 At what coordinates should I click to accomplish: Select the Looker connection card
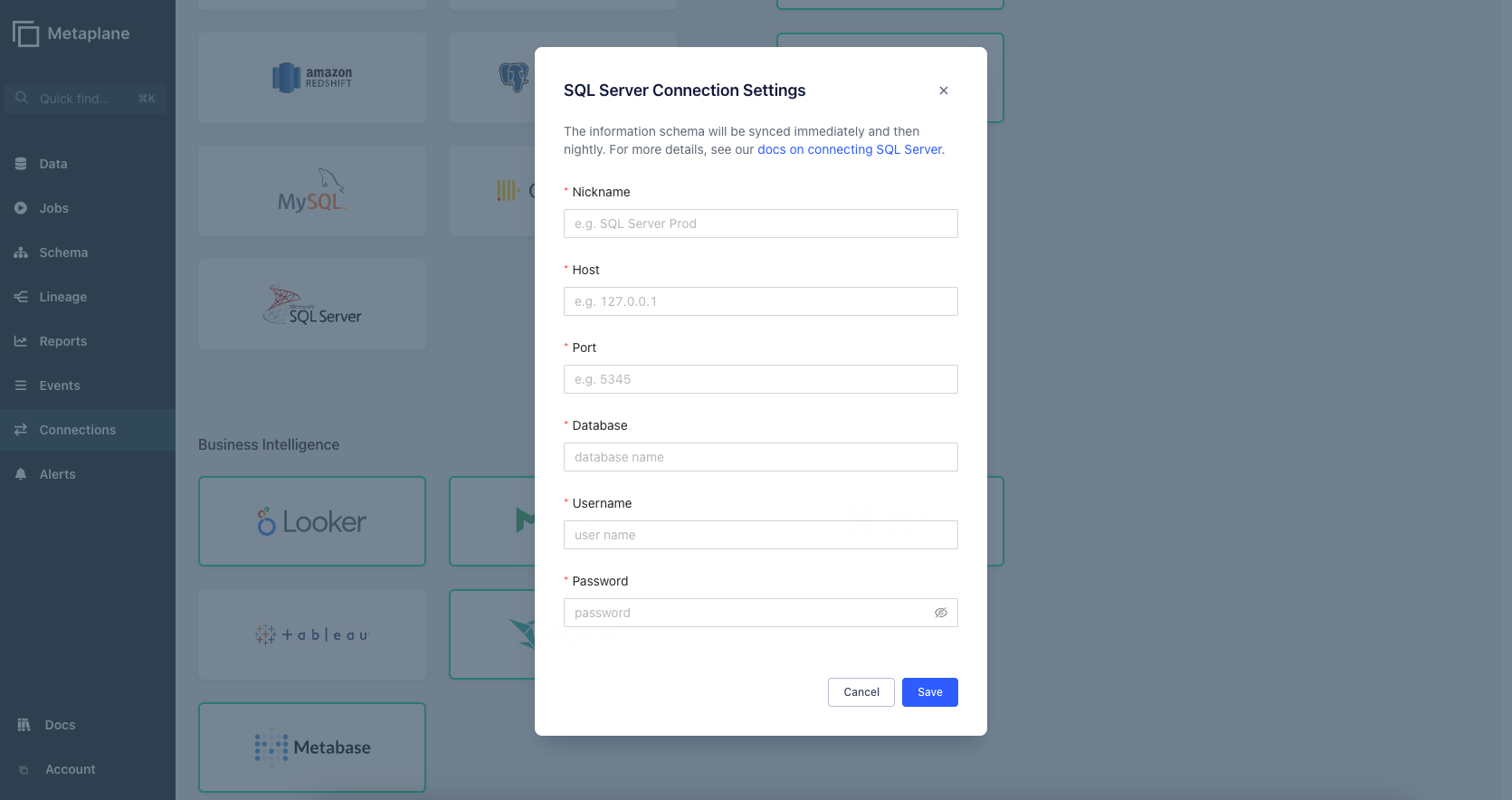click(312, 521)
